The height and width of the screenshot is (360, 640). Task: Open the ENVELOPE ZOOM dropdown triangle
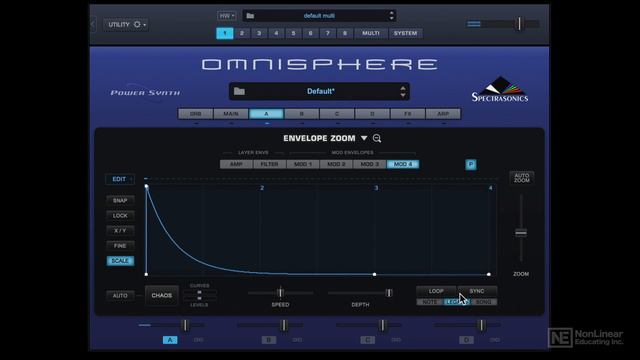point(364,138)
